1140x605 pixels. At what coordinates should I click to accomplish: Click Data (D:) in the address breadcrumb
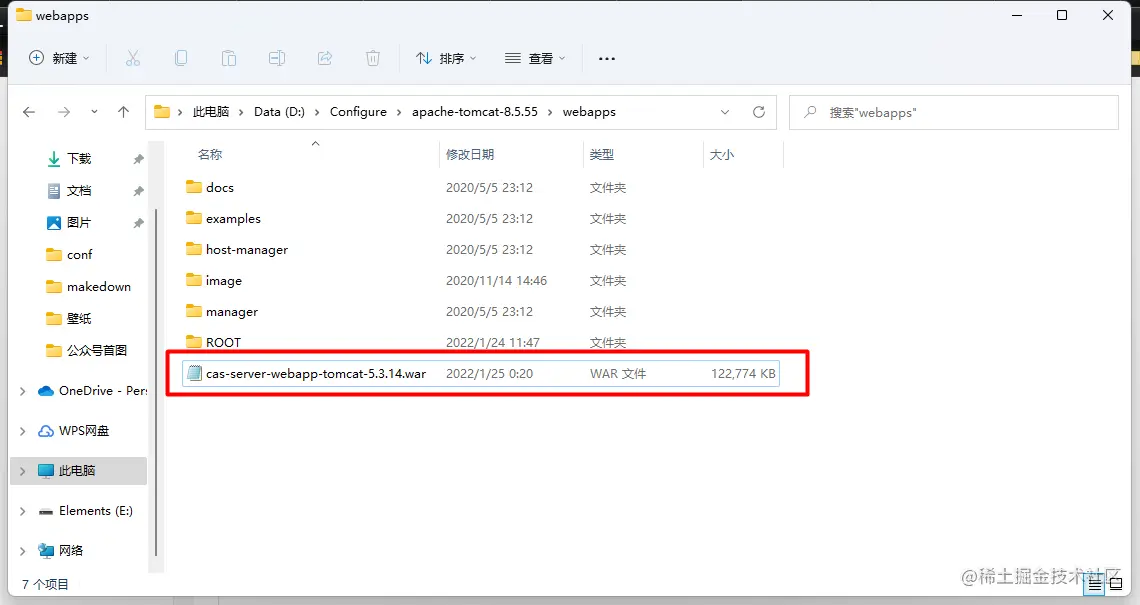click(279, 112)
